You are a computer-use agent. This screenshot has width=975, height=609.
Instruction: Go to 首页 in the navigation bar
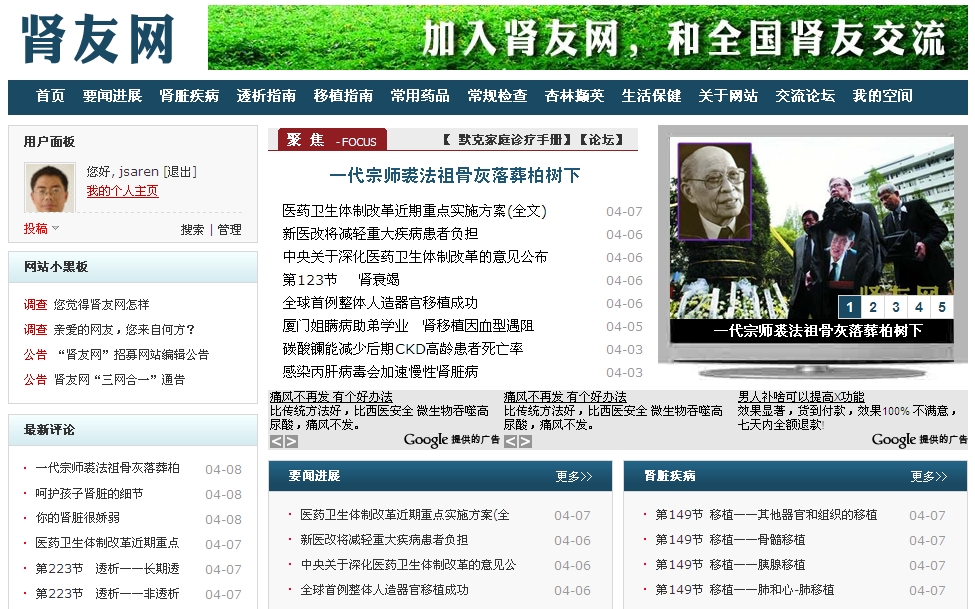coord(50,96)
